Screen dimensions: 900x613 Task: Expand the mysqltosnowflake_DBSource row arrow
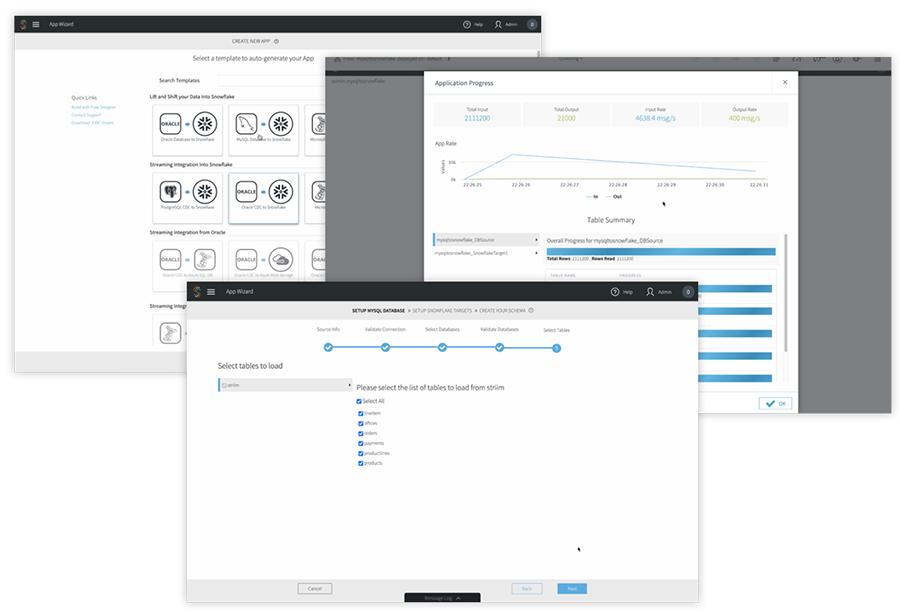point(536,240)
